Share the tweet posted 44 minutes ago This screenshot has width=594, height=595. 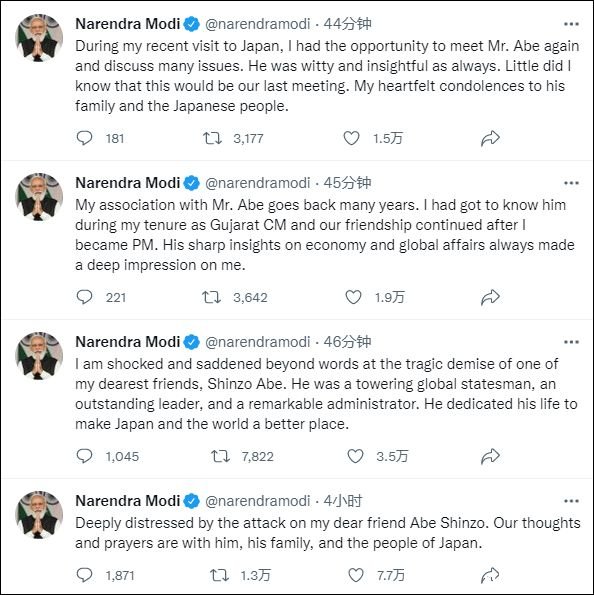(490, 138)
